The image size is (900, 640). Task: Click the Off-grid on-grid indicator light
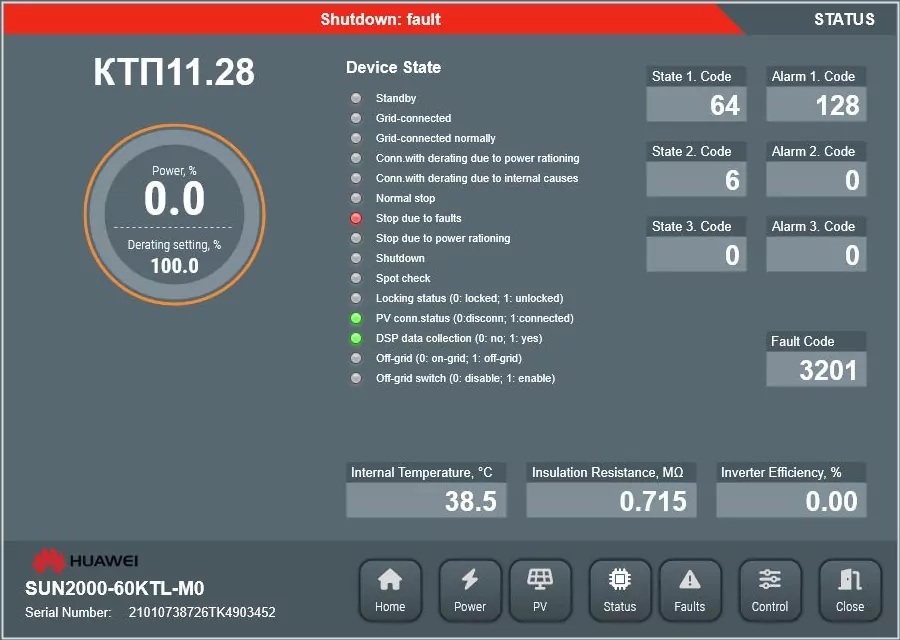pyautogui.click(x=356, y=358)
